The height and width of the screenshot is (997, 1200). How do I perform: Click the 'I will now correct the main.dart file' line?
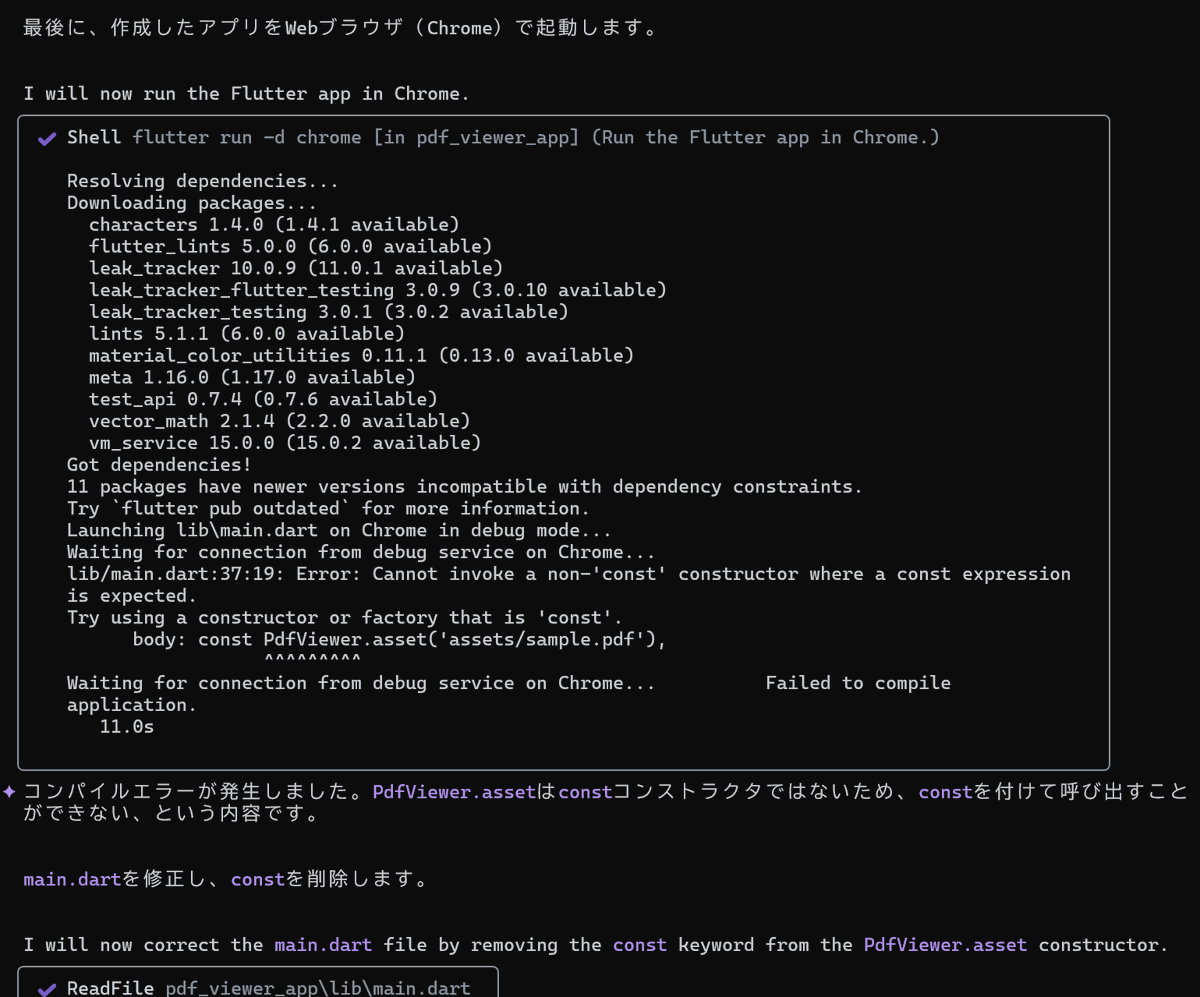coord(595,945)
